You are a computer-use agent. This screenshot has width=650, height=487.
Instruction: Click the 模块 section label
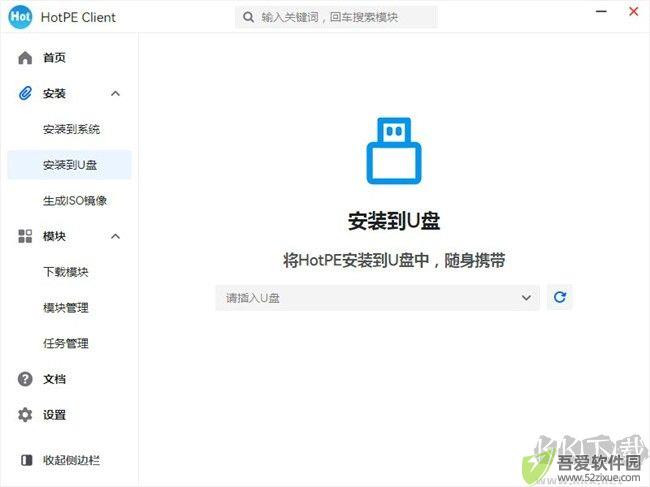coord(54,236)
